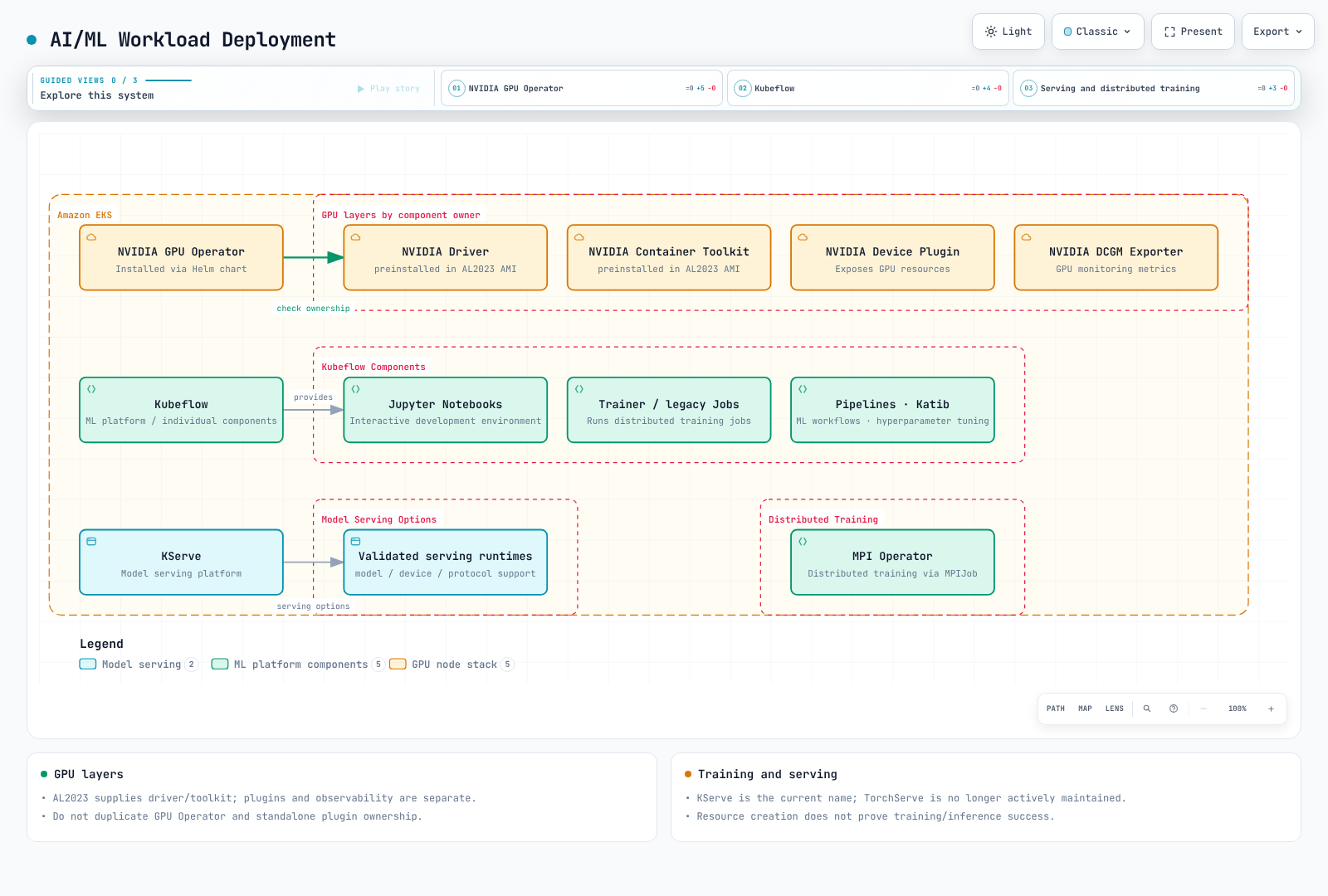The image size is (1328, 896).
Task: Click the cloud icon on NVIDIA DCGM Exporter
Action: coord(1026,237)
